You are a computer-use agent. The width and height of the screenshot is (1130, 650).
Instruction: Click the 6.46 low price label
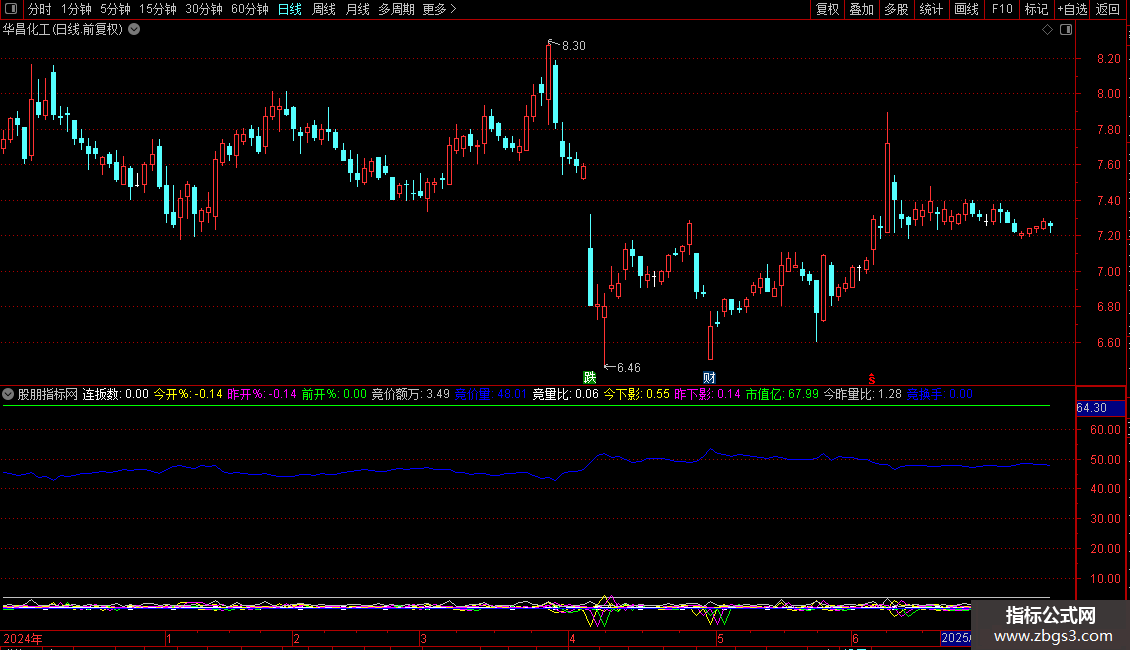coord(628,368)
